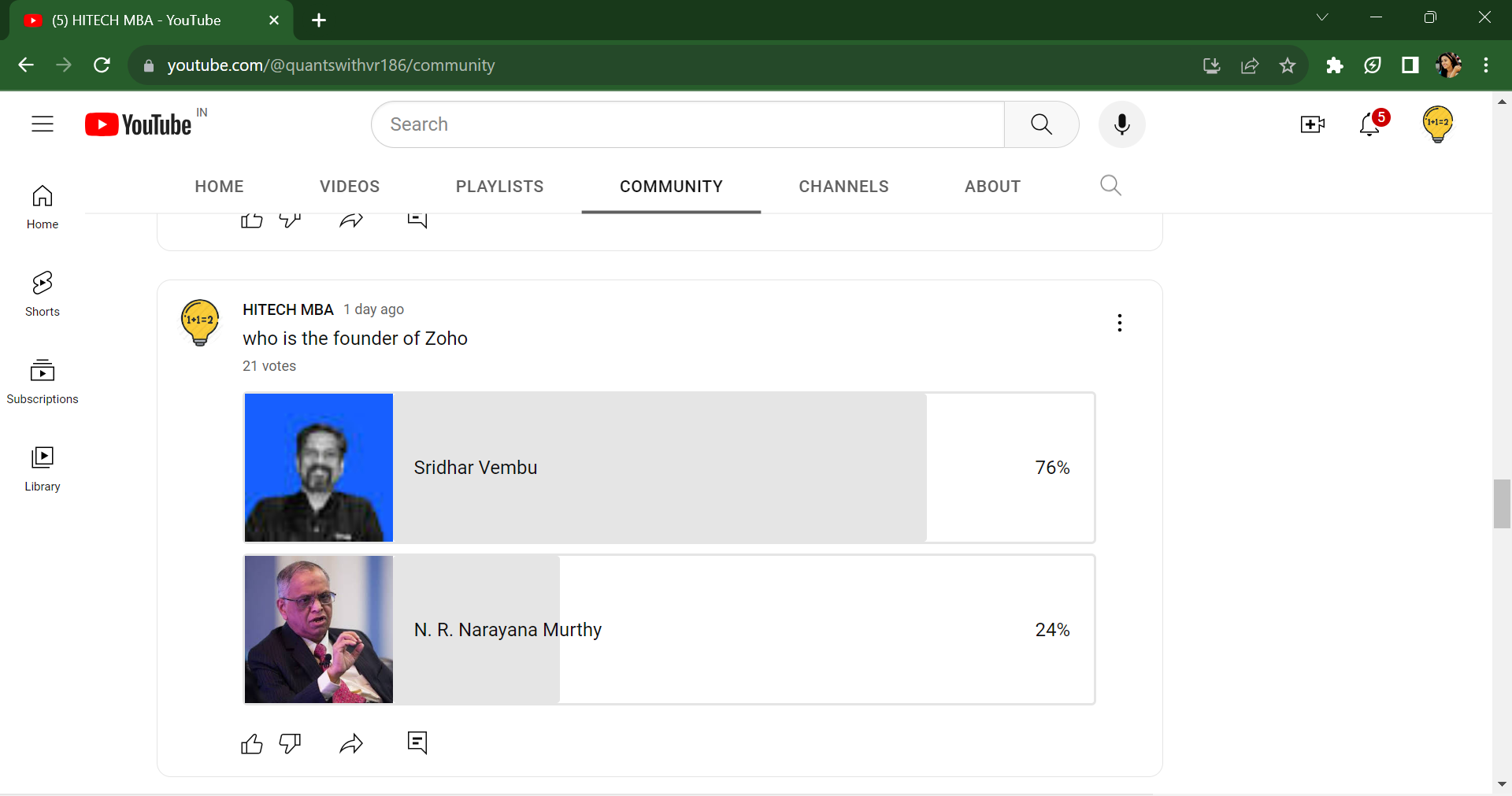Click the browser forward arrow
1512x796 pixels.
(64, 65)
